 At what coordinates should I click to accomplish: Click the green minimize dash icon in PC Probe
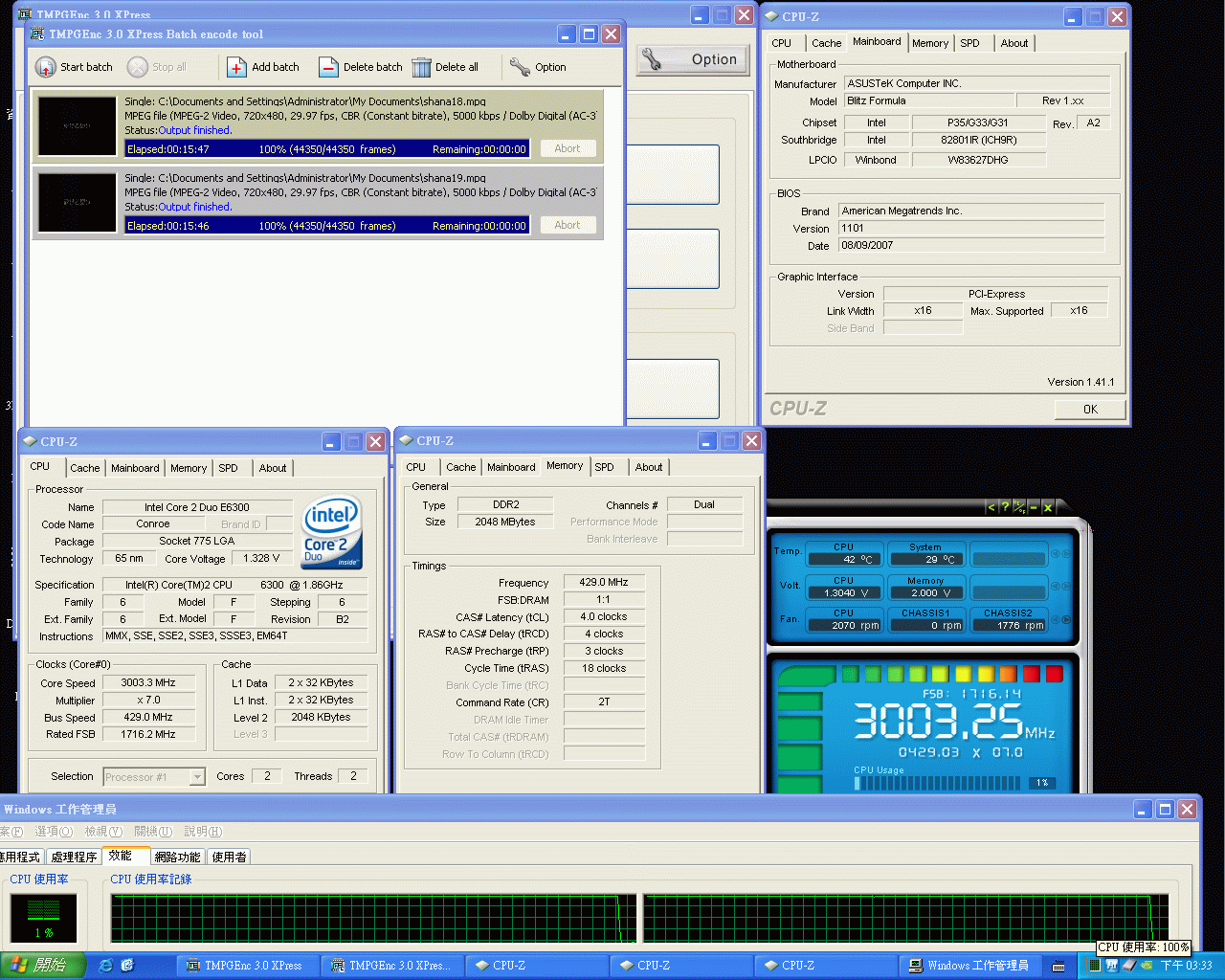point(1034,507)
